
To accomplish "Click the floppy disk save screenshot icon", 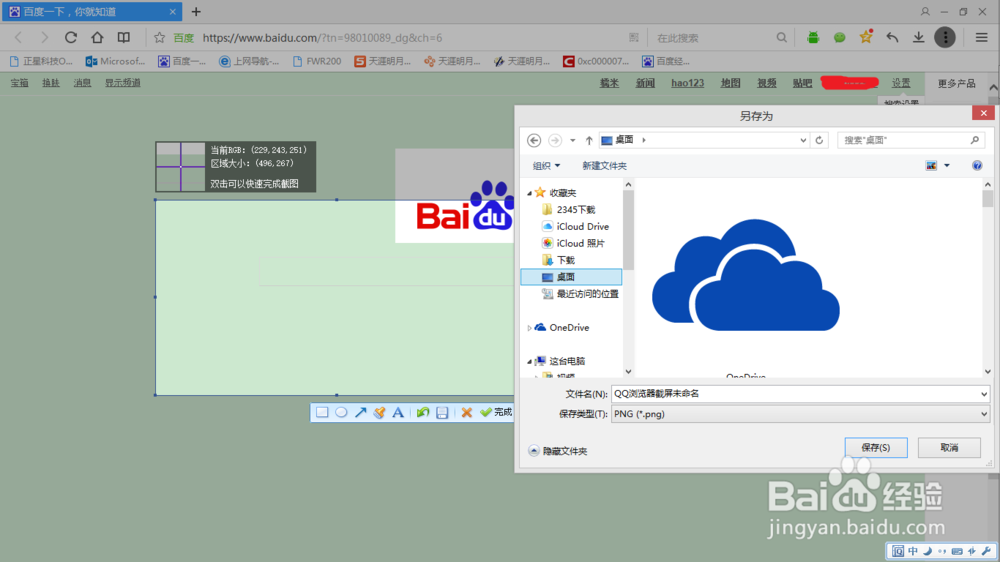I will pyautogui.click(x=442, y=412).
